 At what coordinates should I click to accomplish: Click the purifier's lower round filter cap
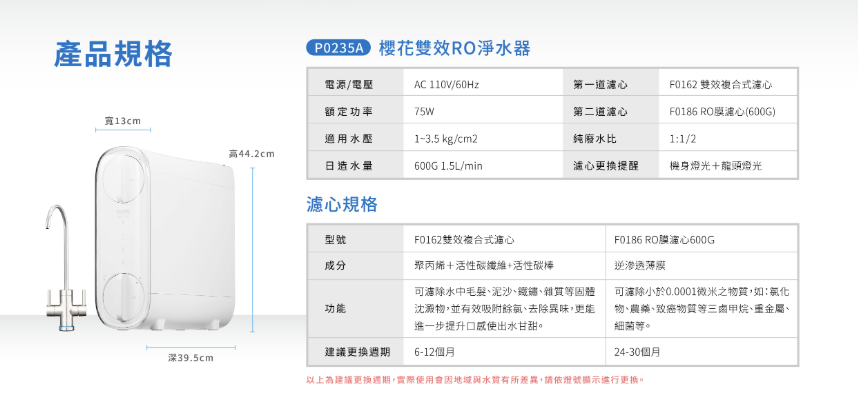pos(125,299)
